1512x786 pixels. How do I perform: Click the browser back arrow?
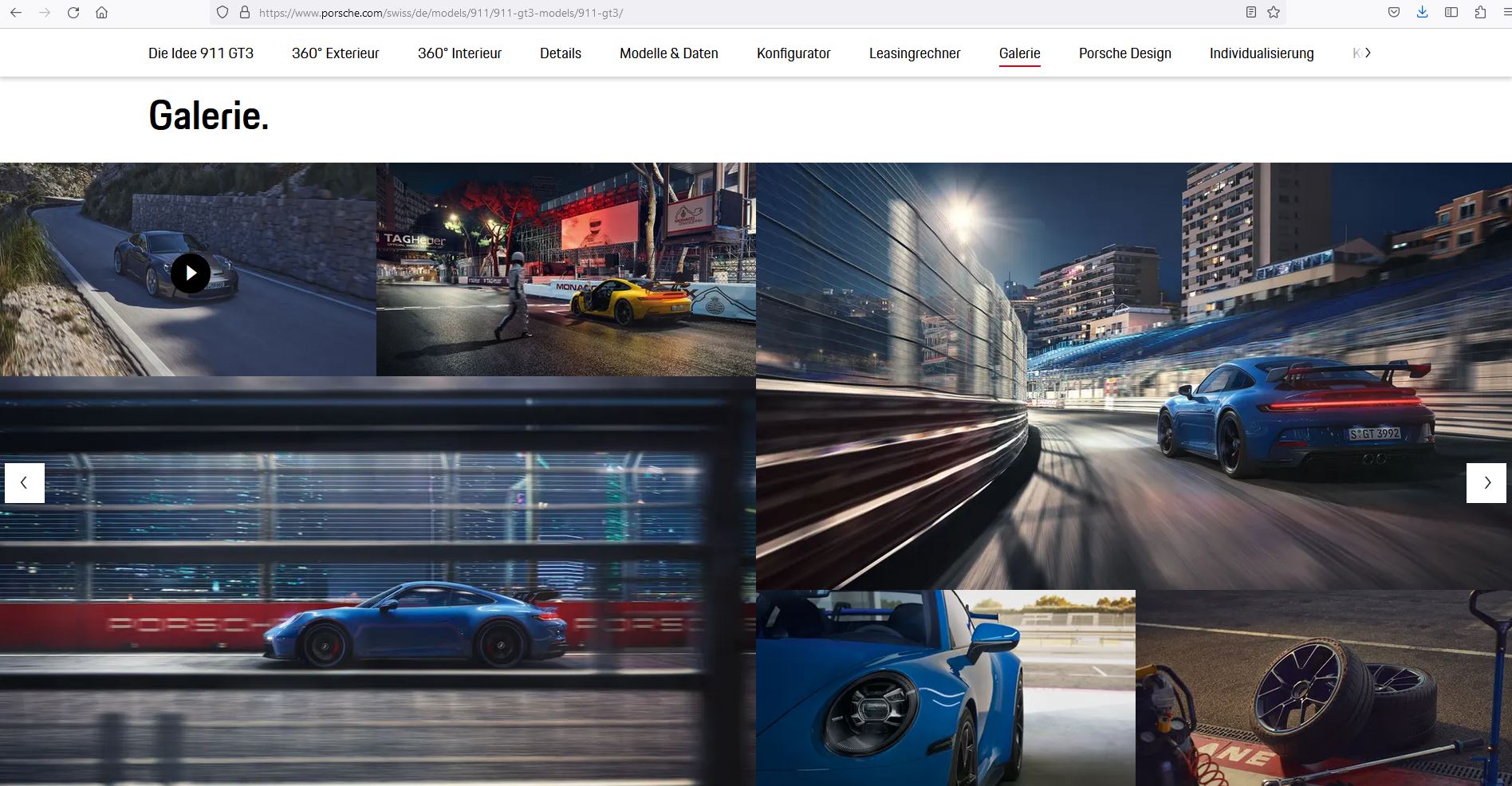(16, 13)
